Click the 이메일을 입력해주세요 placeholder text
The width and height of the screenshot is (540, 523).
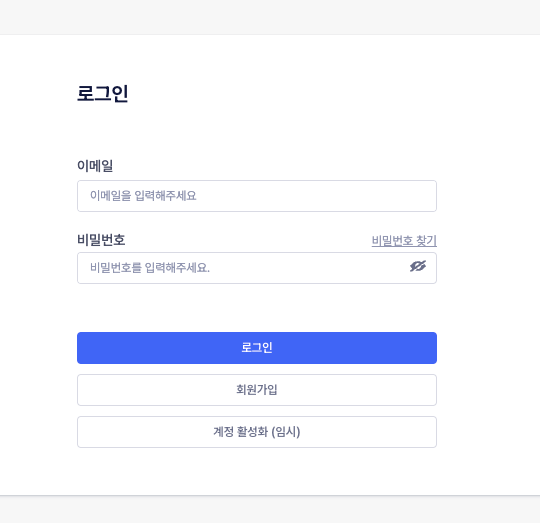pyautogui.click(x=143, y=196)
